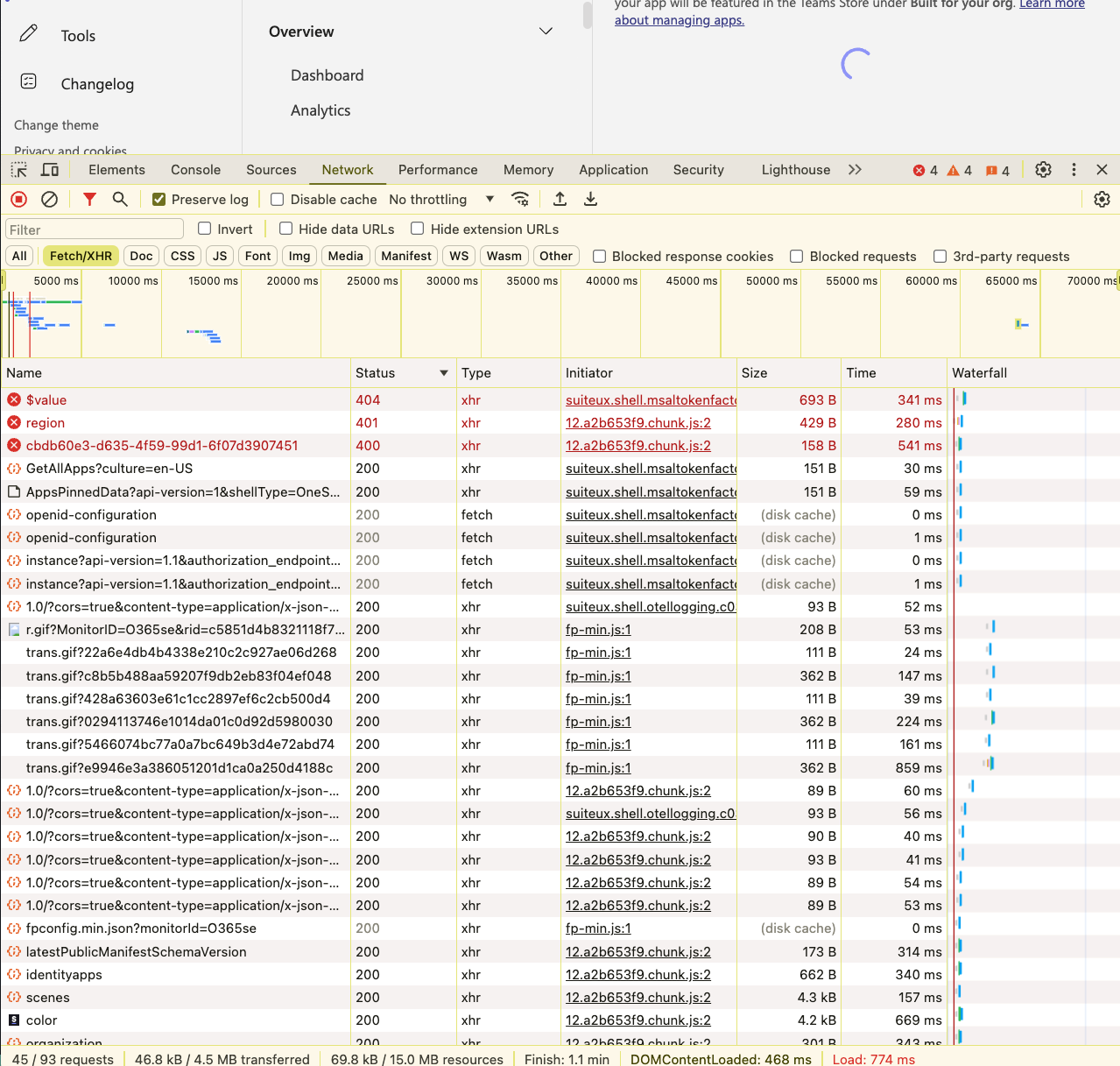Open the network search panel
The width and height of the screenshot is (1120, 1066).
click(x=121, y=199)
